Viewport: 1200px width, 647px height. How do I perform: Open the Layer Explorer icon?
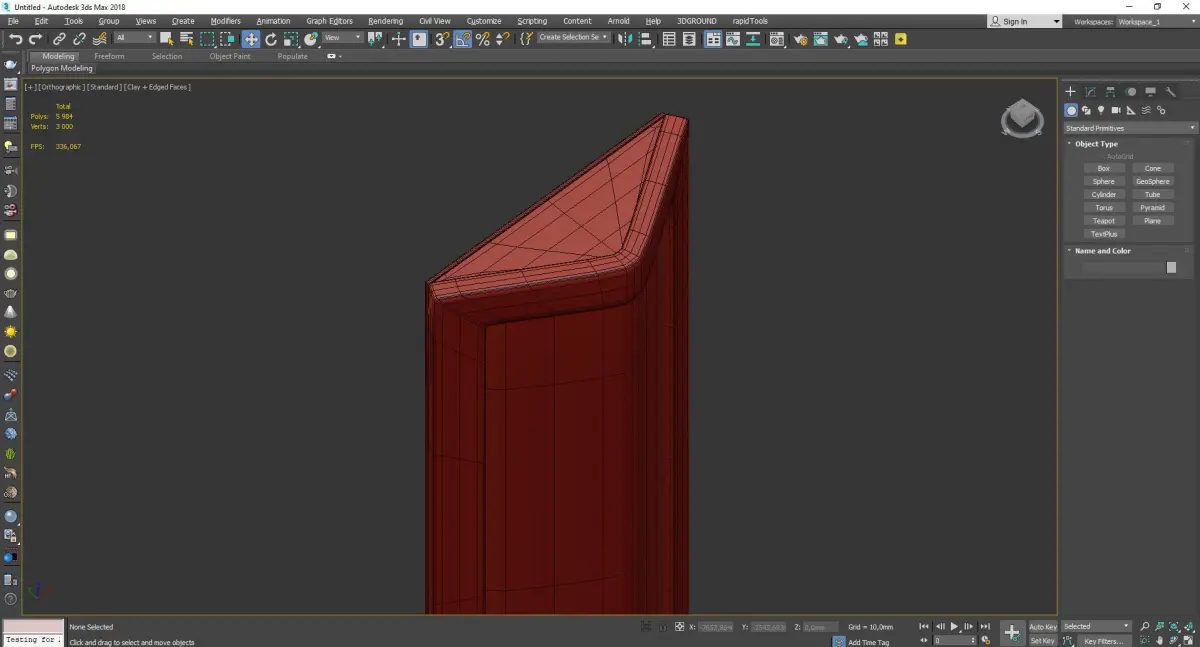click(x=690, y=39)
